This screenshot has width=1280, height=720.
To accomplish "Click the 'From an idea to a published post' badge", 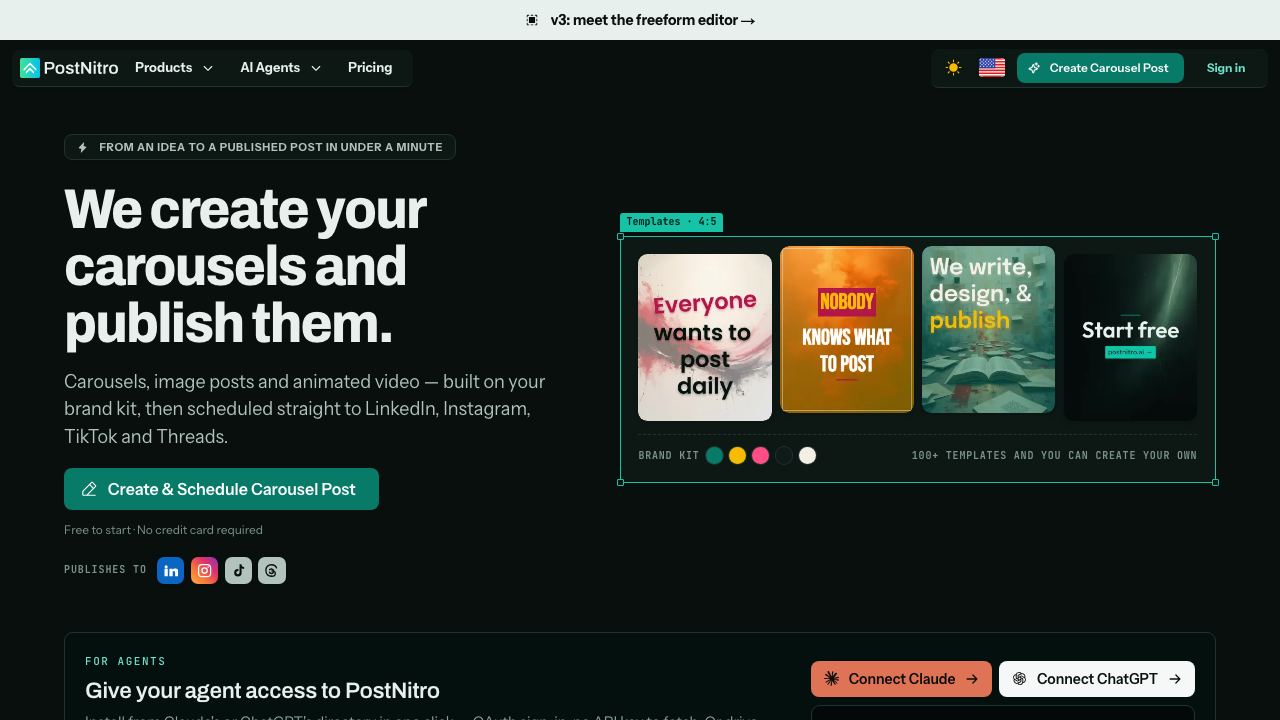I will point(260,147).
